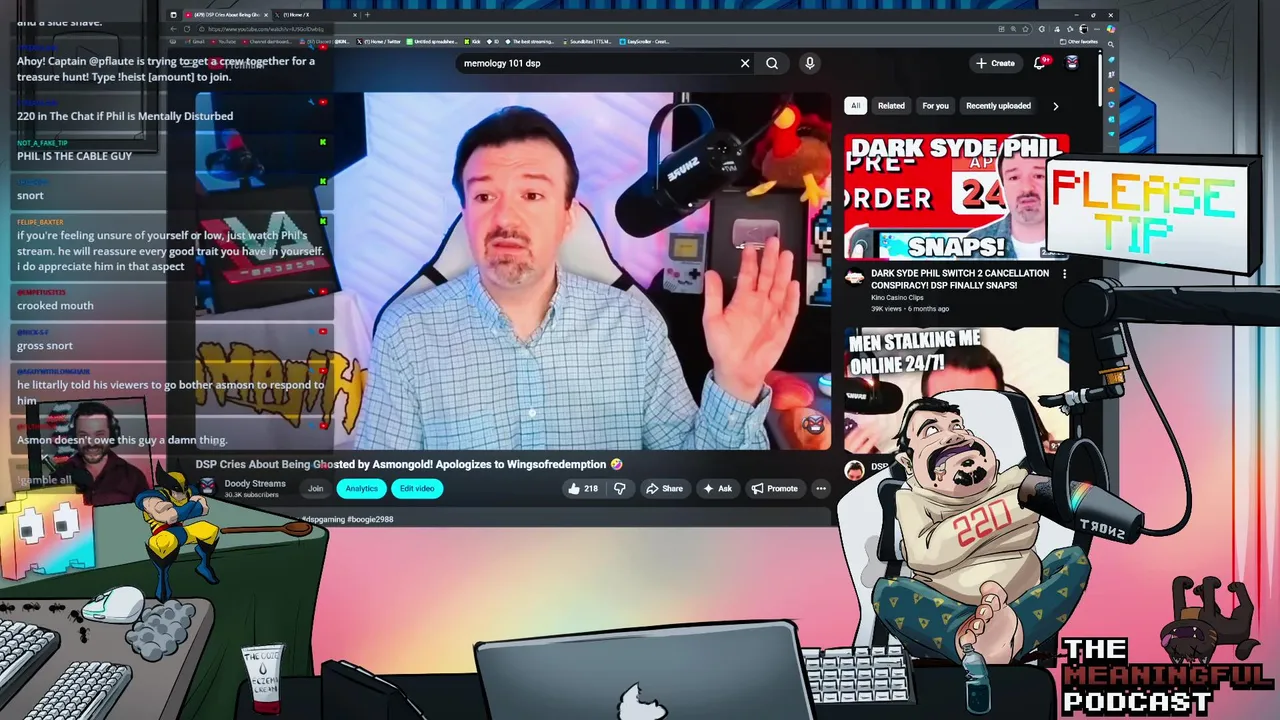Open browser settings ellipsis menu
This screenshot has width=1280, height=720.
point(1096,29)
